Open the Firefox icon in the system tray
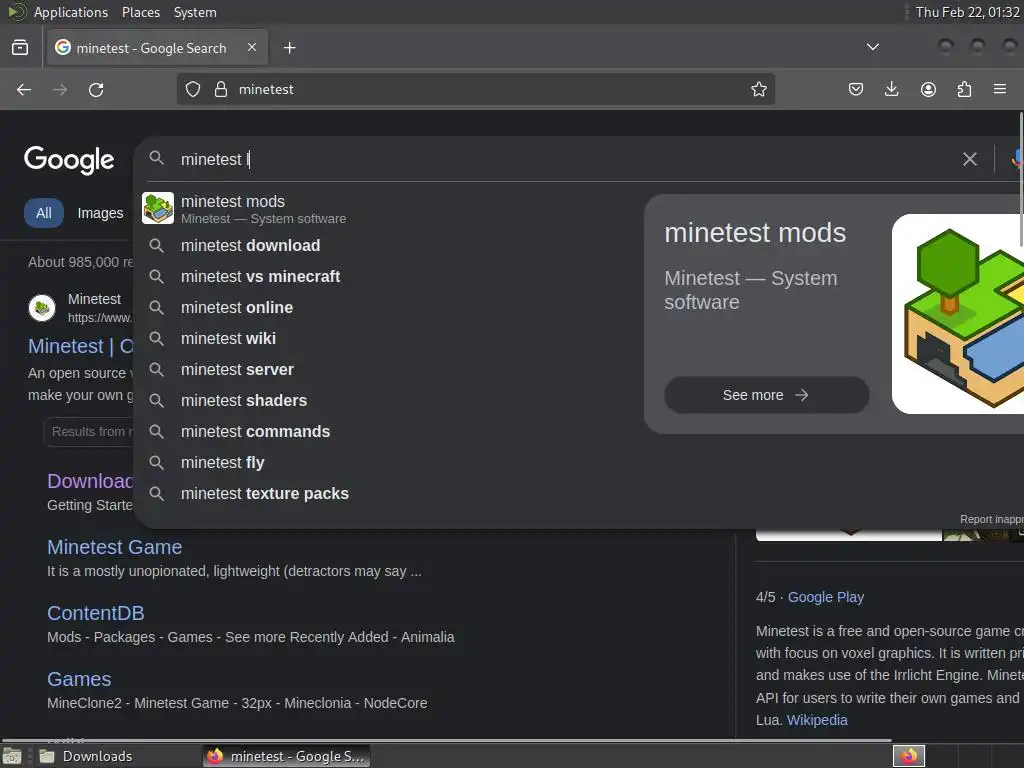 (x=908, y=756)
